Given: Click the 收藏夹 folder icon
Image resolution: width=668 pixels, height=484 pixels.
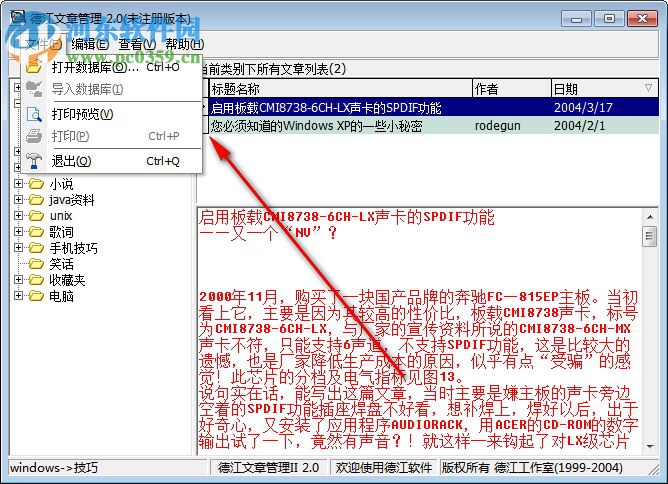Looking at the screenshot, I should point(36,280).
